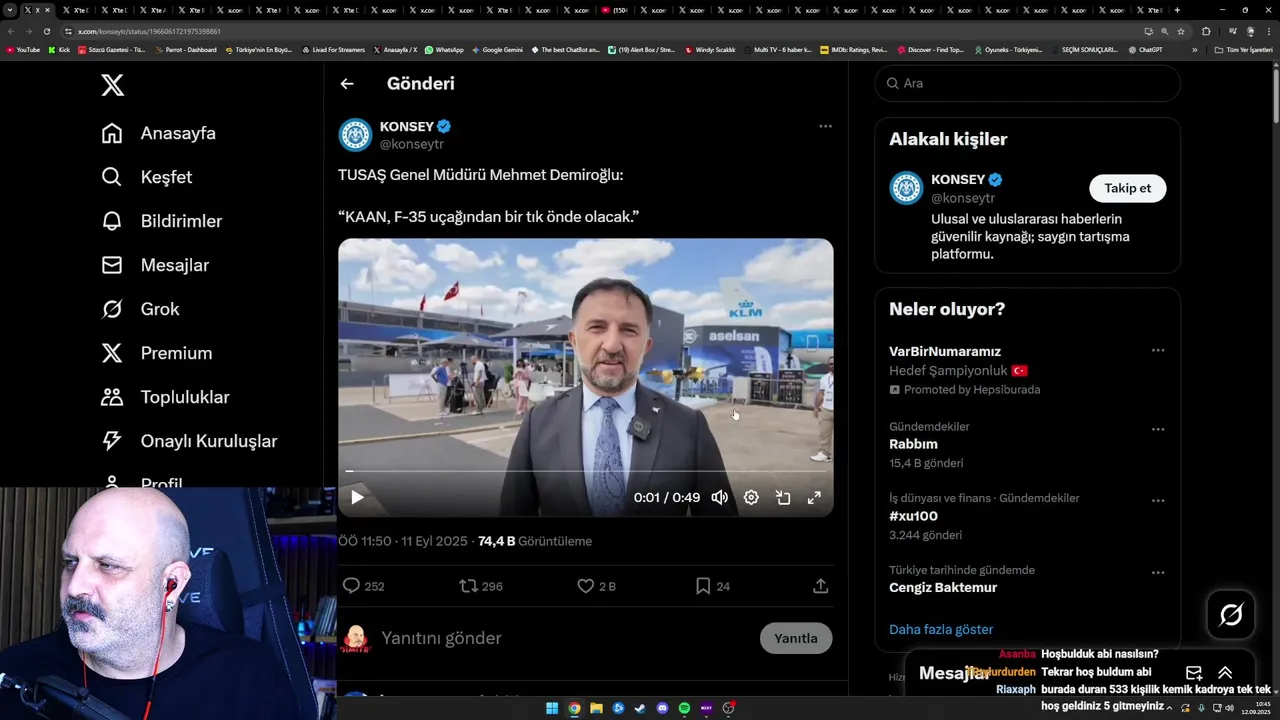This screenshot has height=720, width=1280.
Task: Open options for Rabbım trend
Action: pyautogui.click(x=1157, y=429)
